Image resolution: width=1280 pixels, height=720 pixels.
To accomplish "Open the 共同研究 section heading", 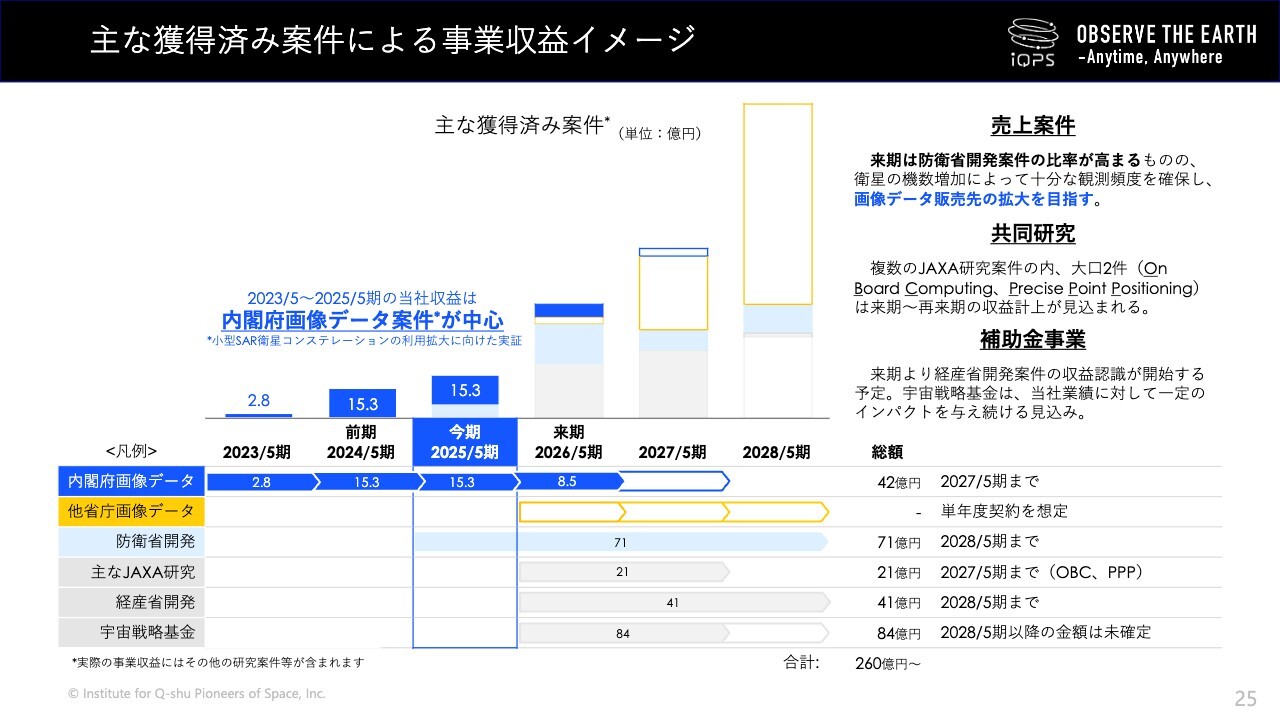I will 1032,234.
